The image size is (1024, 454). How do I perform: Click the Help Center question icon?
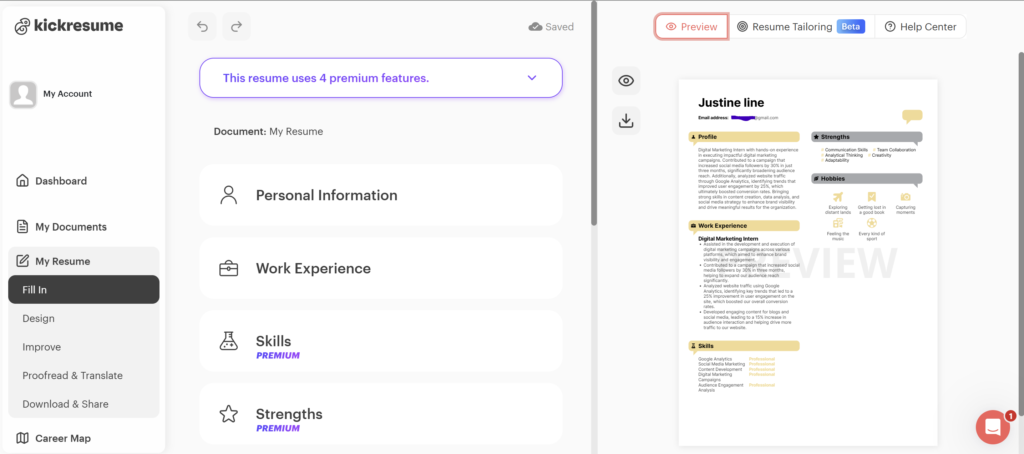pos(889,27)
